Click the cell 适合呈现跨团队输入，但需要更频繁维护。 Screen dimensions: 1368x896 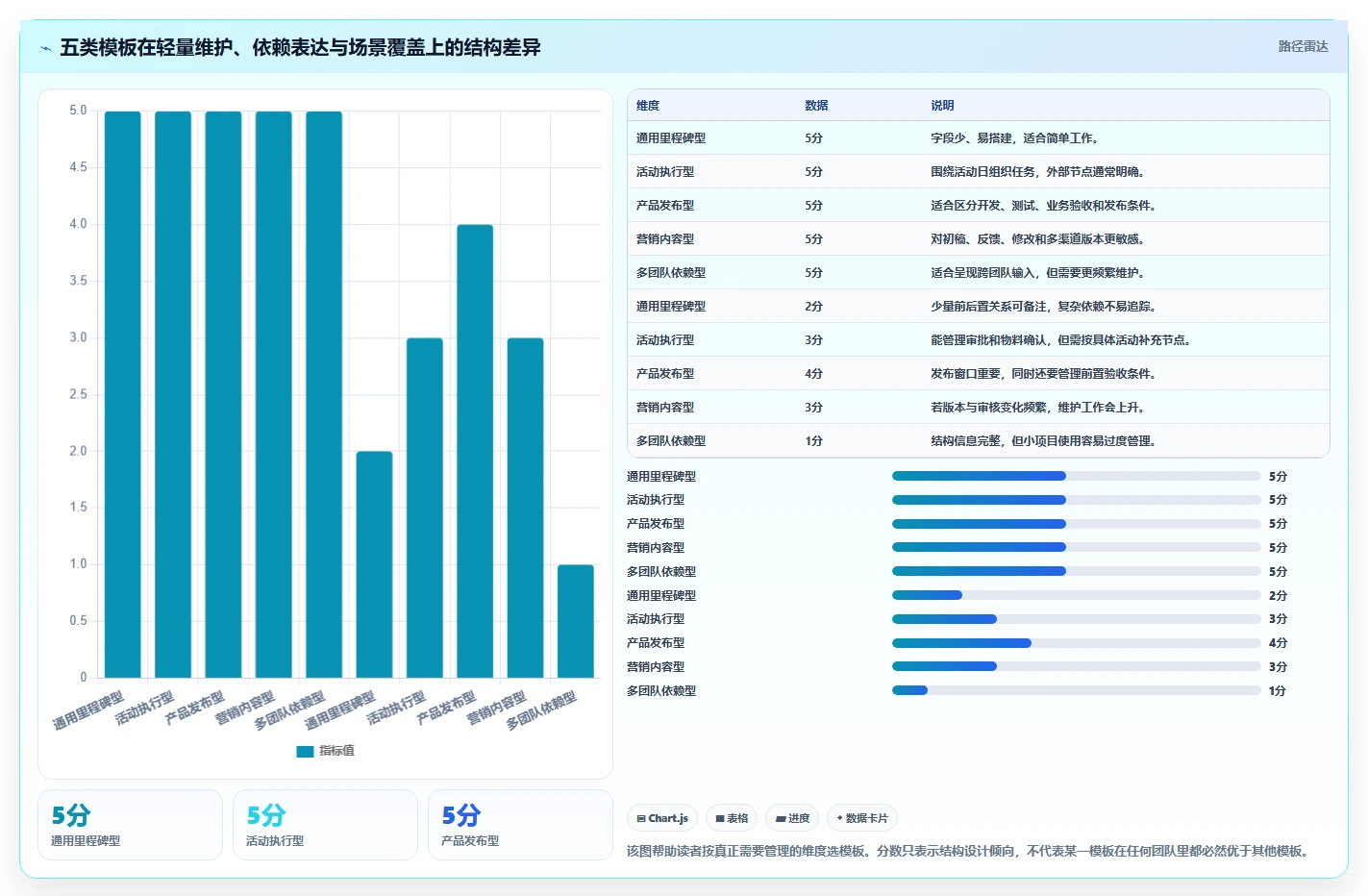coord(1037,273)
